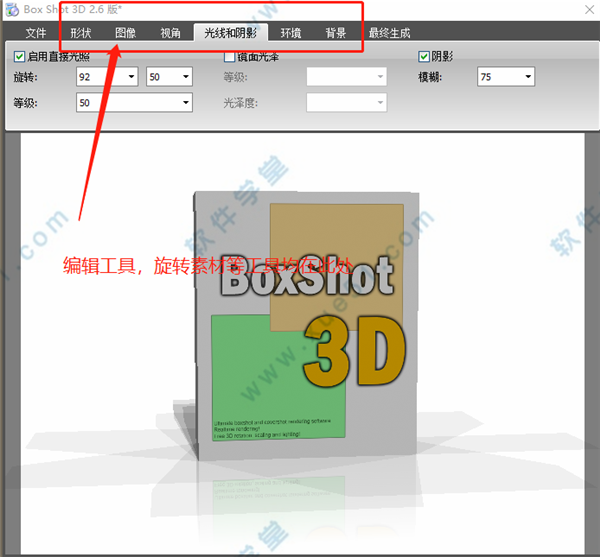Switch to the 形状 tab

pyautogui.click(x=81, y=33)
